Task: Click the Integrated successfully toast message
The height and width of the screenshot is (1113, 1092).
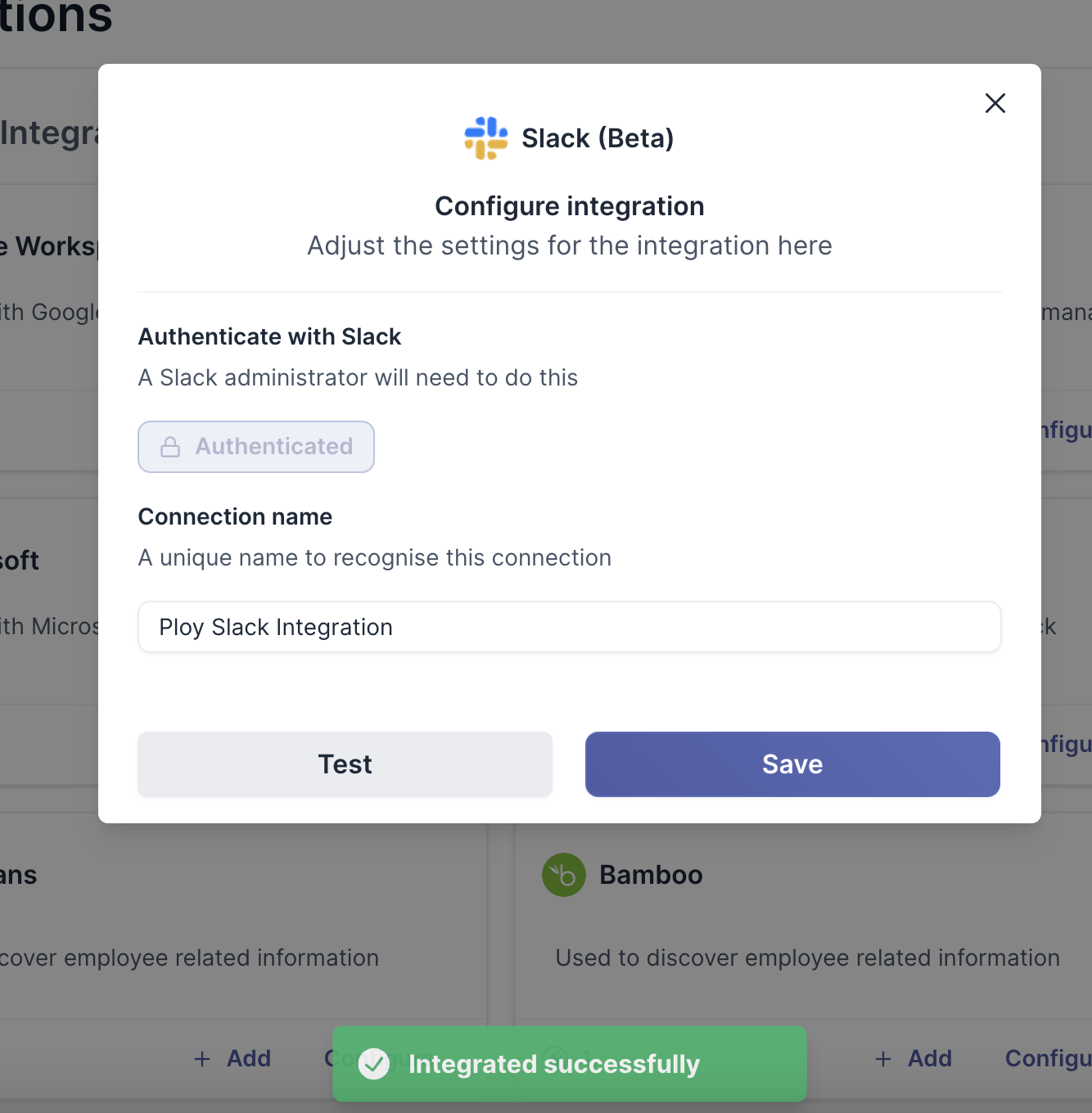Action: (554, 1064)
